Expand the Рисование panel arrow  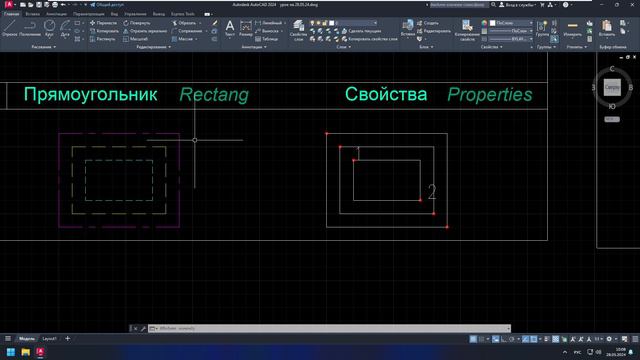coord(55,47)
